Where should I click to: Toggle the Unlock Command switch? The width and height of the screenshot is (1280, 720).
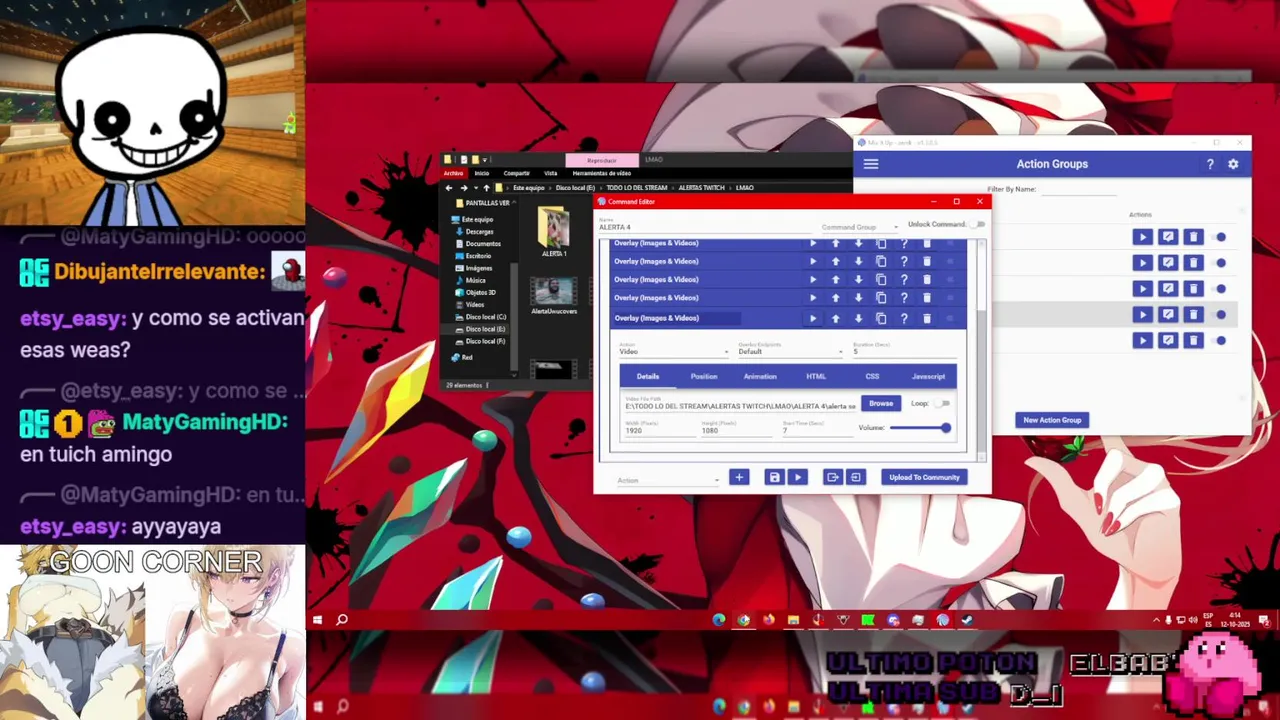[x=977, y=225]
